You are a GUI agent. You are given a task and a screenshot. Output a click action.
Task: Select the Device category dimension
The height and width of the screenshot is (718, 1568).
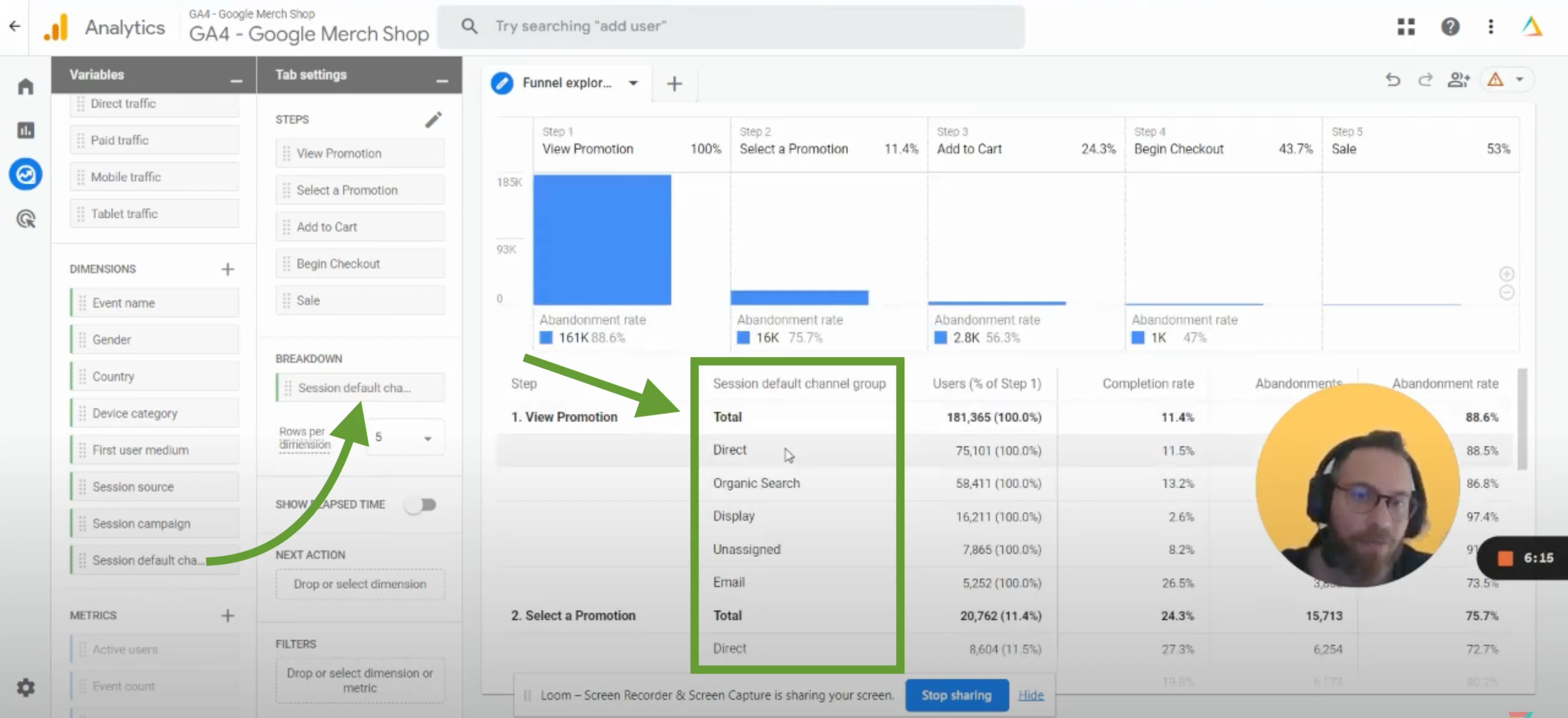155,413
